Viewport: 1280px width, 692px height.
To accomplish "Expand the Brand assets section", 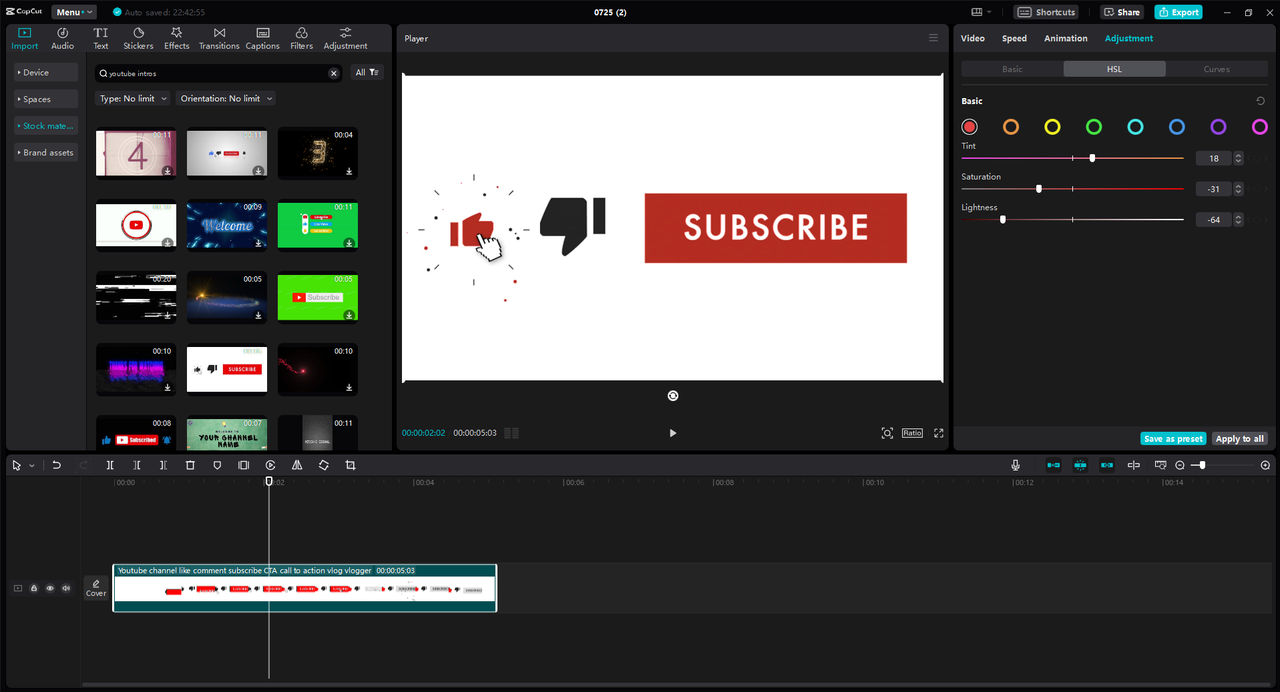I will point(46,152).
